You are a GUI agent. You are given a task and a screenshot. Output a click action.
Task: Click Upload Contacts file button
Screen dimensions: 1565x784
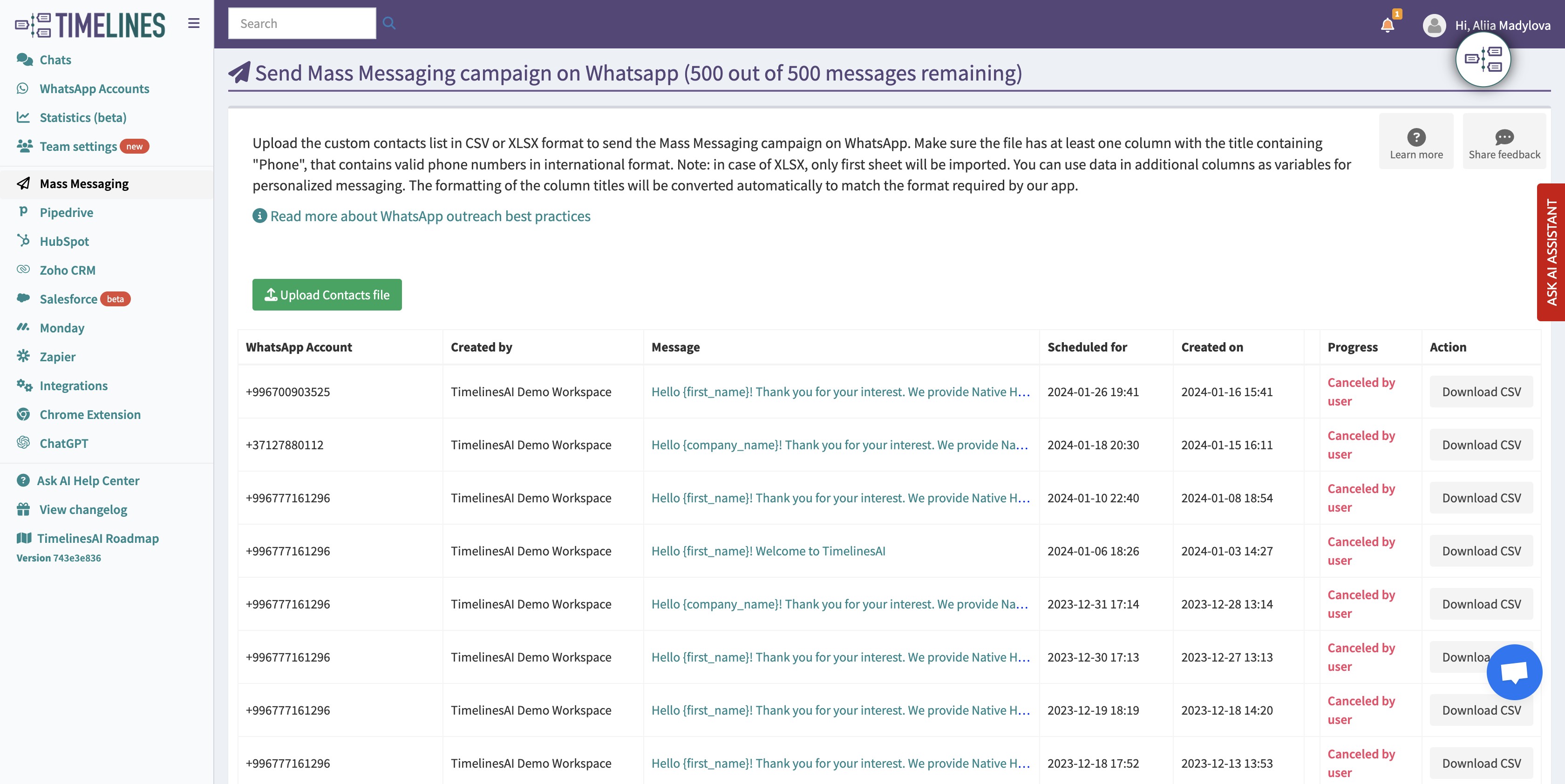click(x=327, y=295)
